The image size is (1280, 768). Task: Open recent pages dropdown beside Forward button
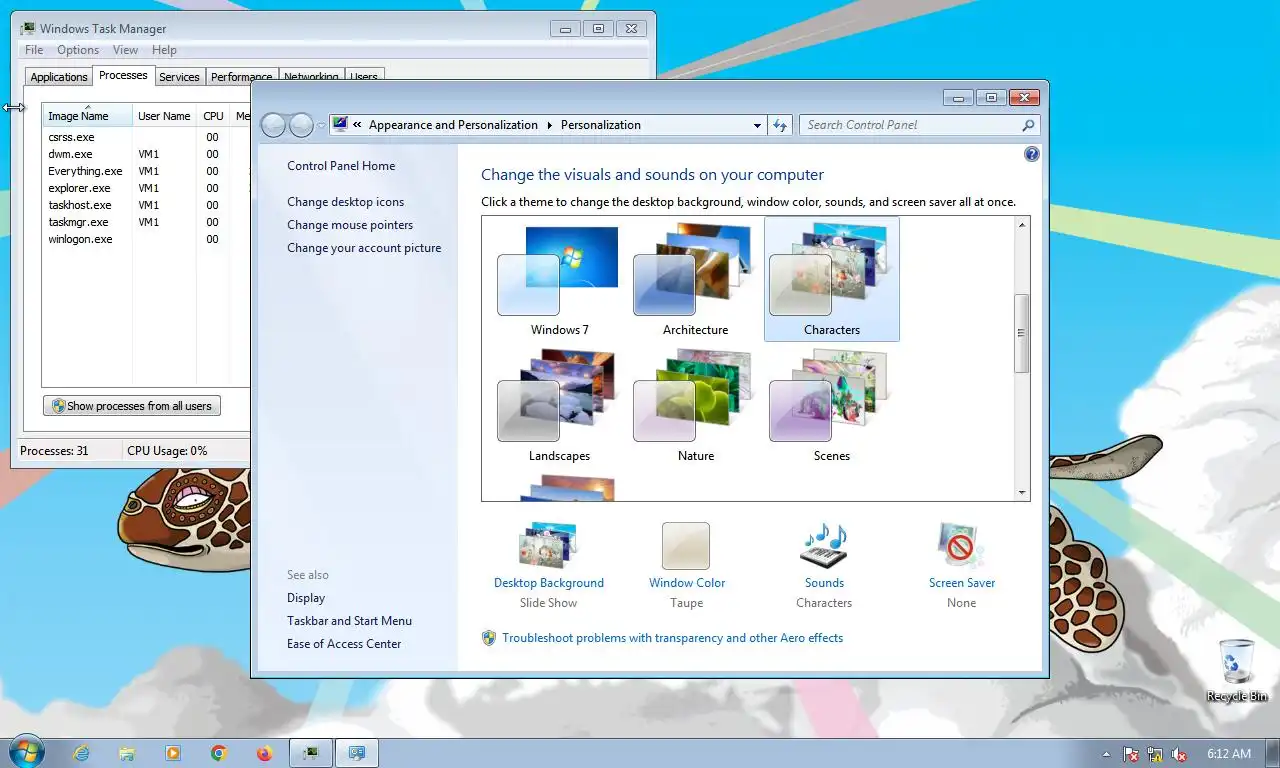(321, 125)
